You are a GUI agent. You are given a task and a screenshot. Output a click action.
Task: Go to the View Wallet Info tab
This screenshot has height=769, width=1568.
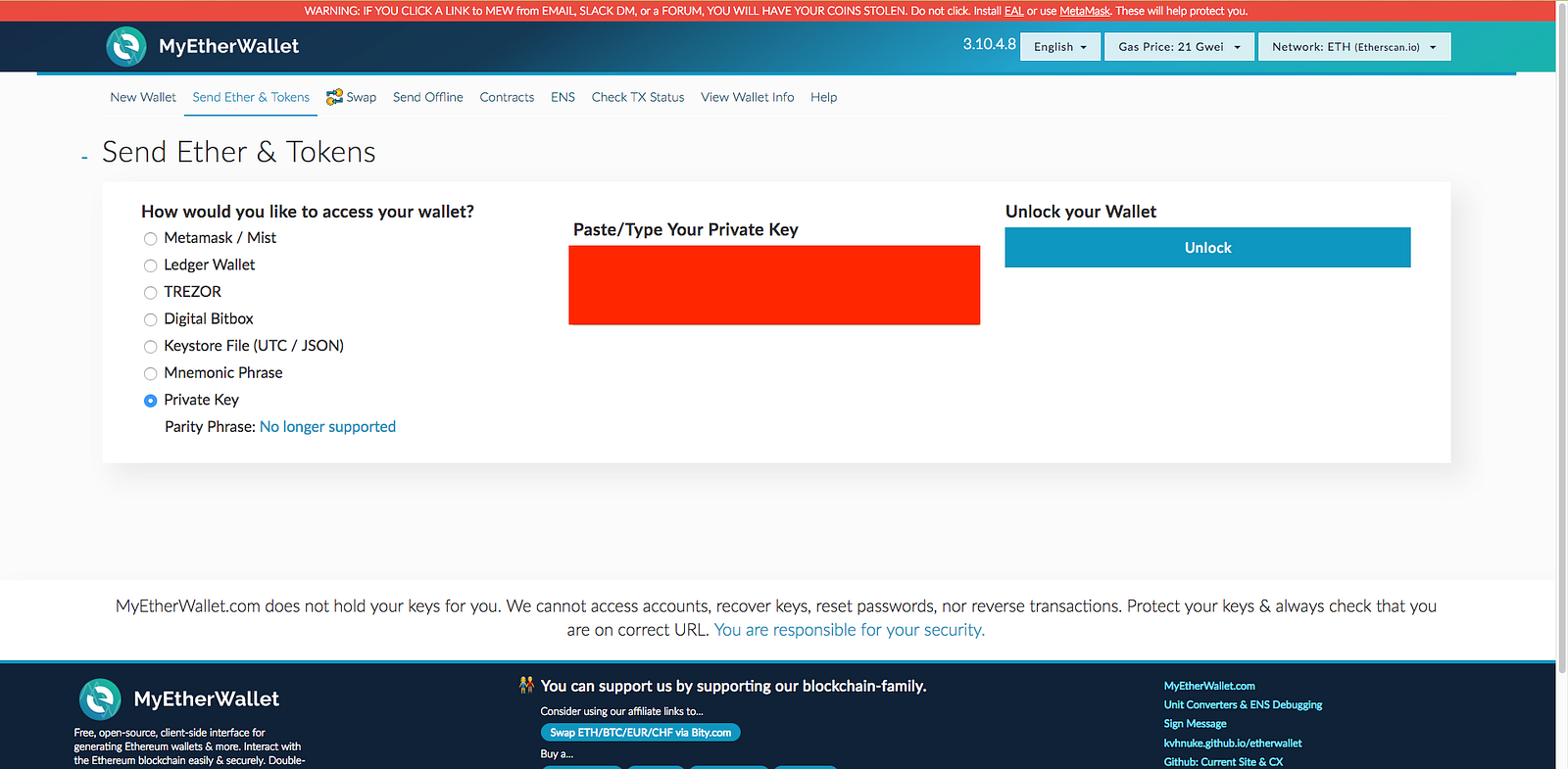pyautogui.click(x=748, y=97)
